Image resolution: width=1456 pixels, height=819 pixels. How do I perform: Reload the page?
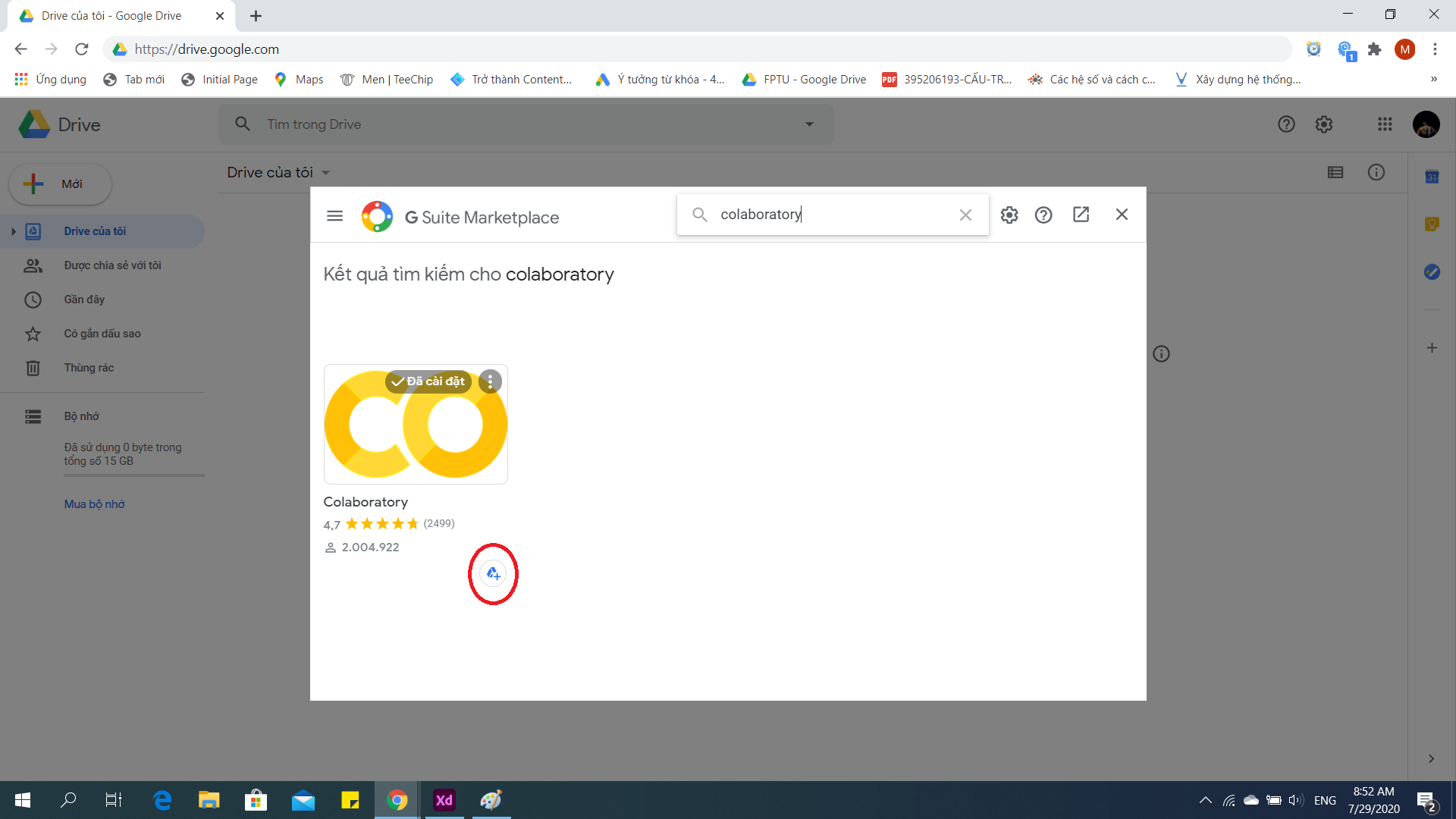tap(82, 49)
